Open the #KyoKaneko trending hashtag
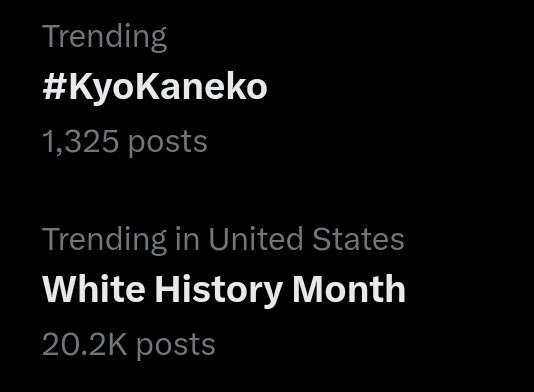 point(155,88)
